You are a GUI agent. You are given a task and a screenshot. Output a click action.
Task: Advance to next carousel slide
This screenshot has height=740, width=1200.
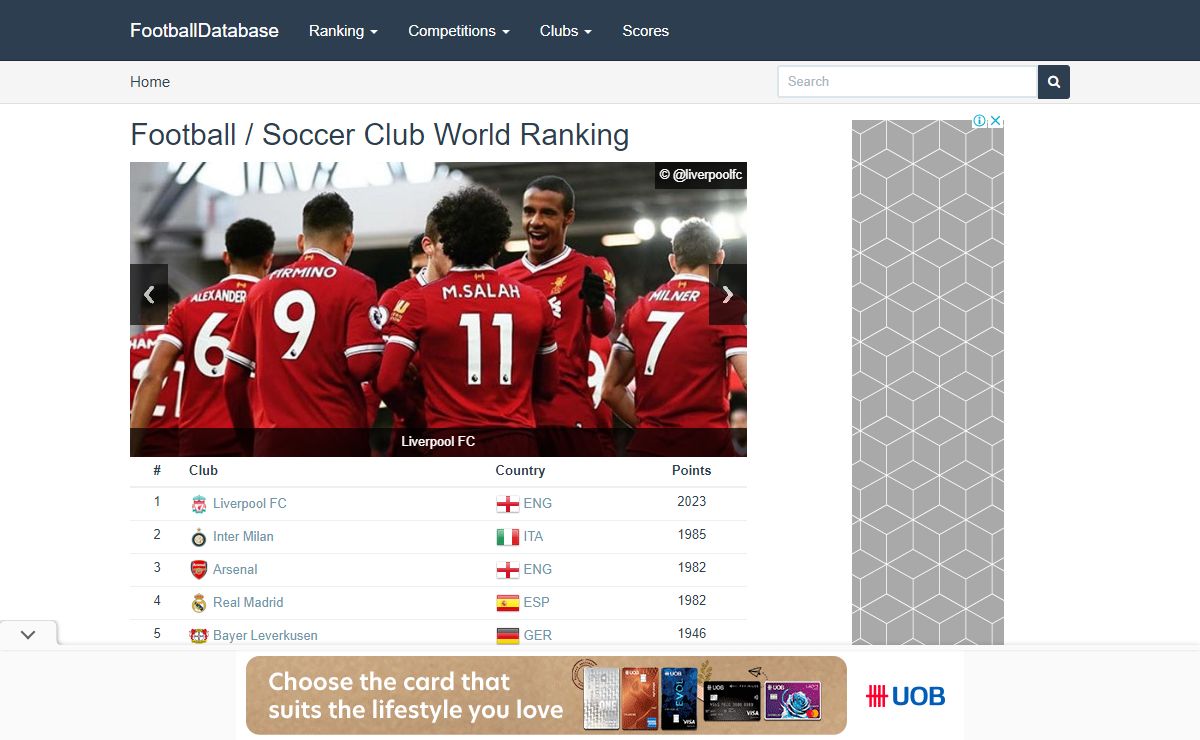coord(728,294)
